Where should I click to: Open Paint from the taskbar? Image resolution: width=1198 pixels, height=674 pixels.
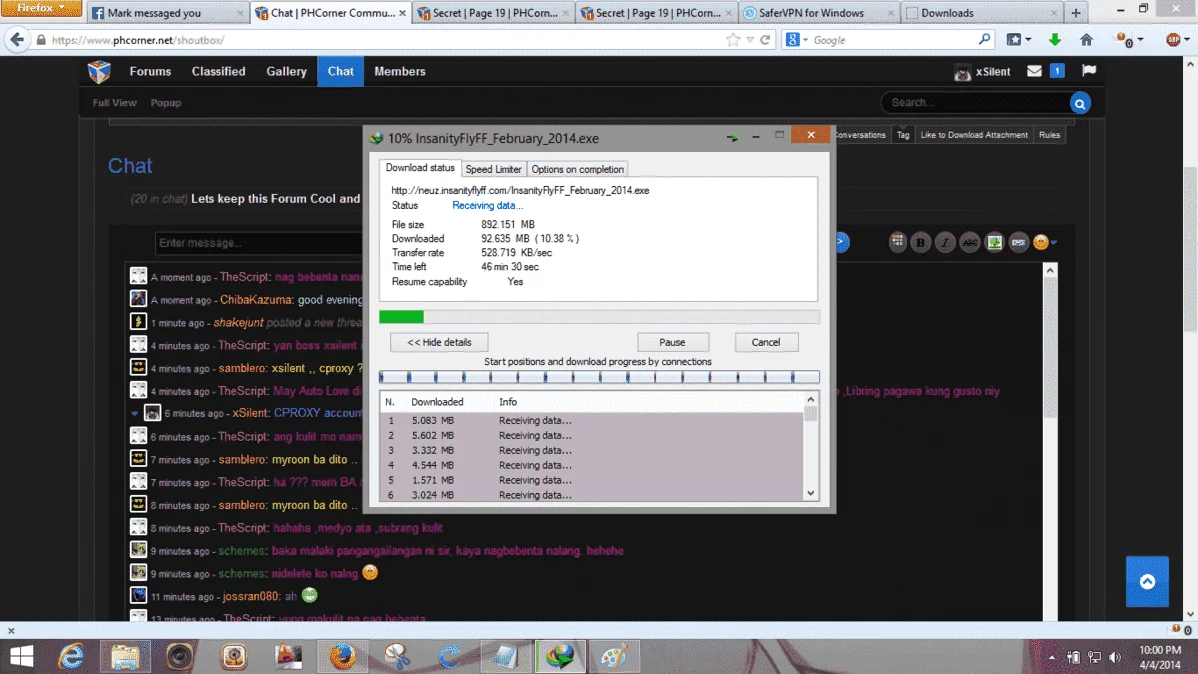click(x=614, y=656)
